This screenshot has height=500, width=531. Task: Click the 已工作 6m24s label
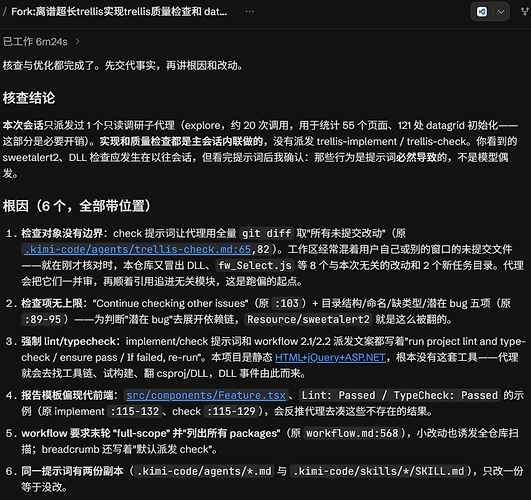(x=35, y=42)
